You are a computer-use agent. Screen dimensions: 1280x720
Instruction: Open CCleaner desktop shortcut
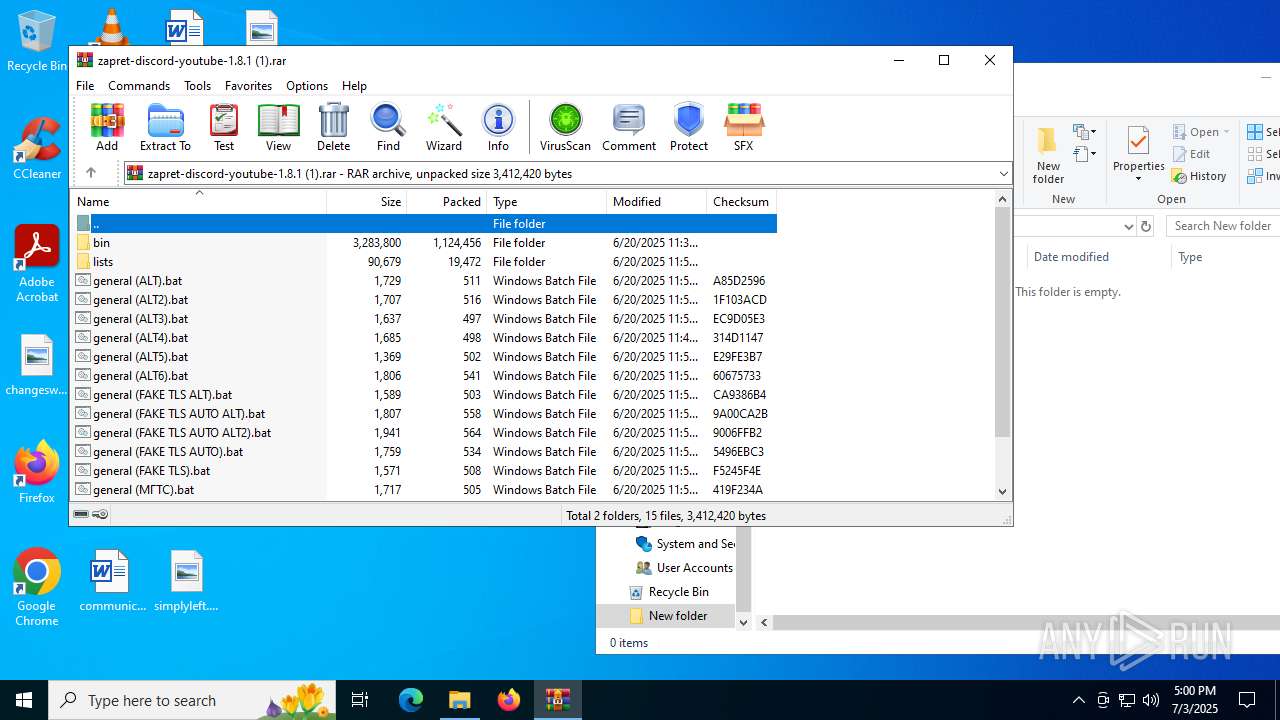click(37, 148)
